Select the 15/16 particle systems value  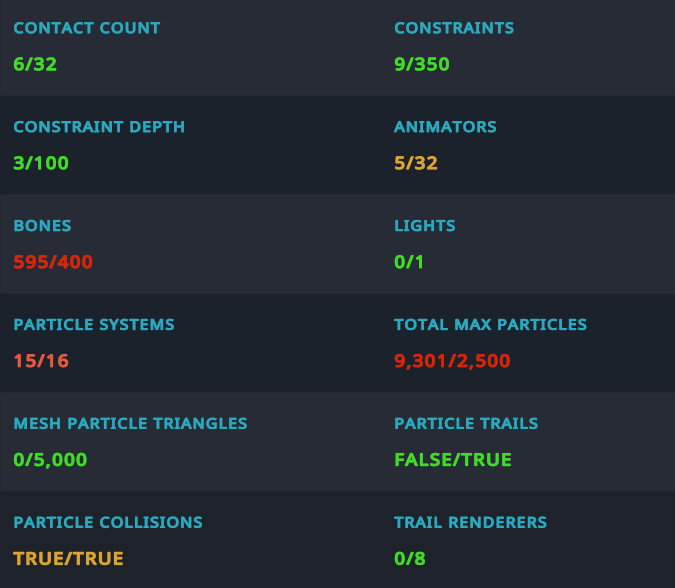point(41,361)
